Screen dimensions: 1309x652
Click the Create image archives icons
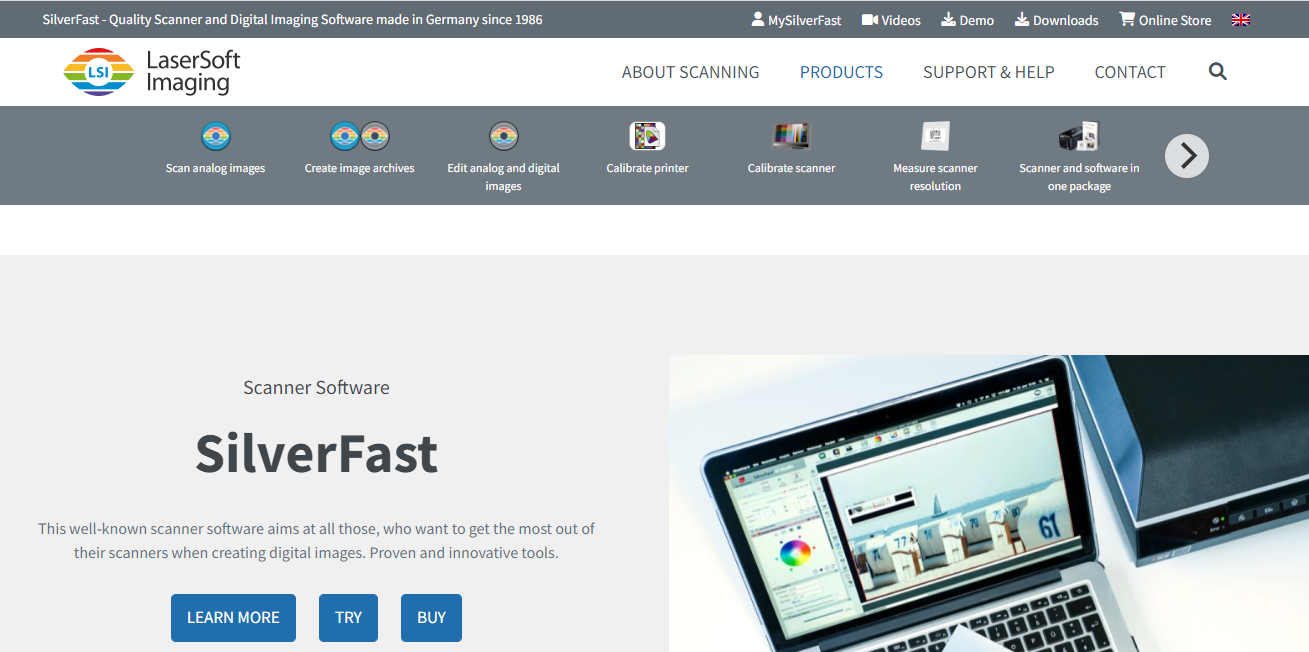[x=360, y=135]
